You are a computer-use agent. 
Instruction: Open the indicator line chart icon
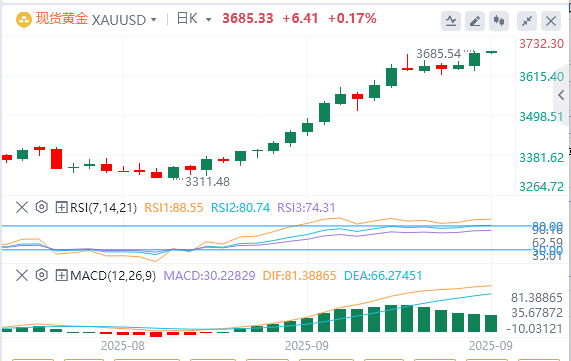(x=451, y=21)
